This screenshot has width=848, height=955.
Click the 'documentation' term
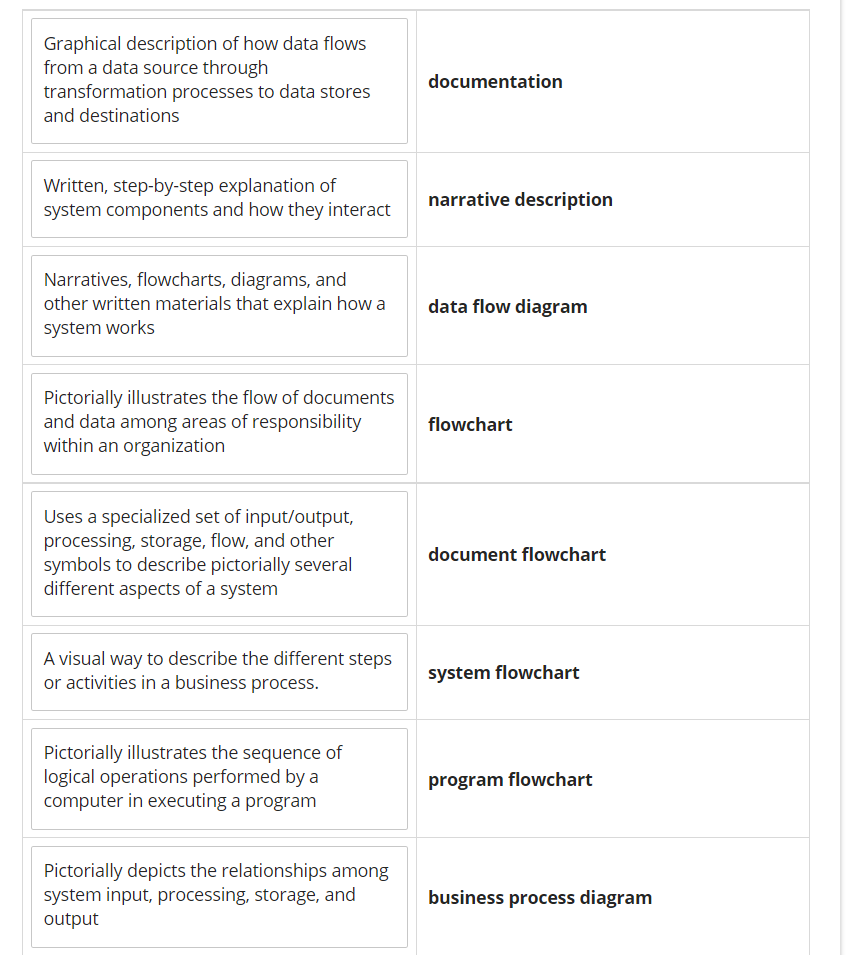tap(495, 82)
